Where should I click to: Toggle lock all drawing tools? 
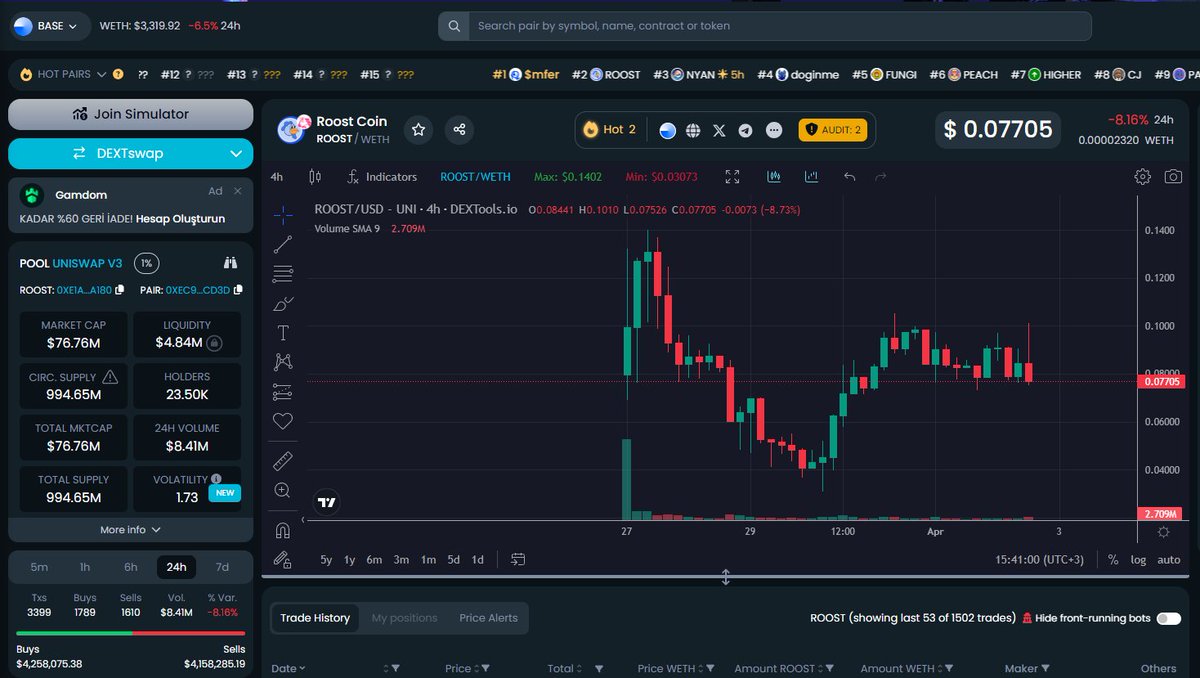pos(283,560)
